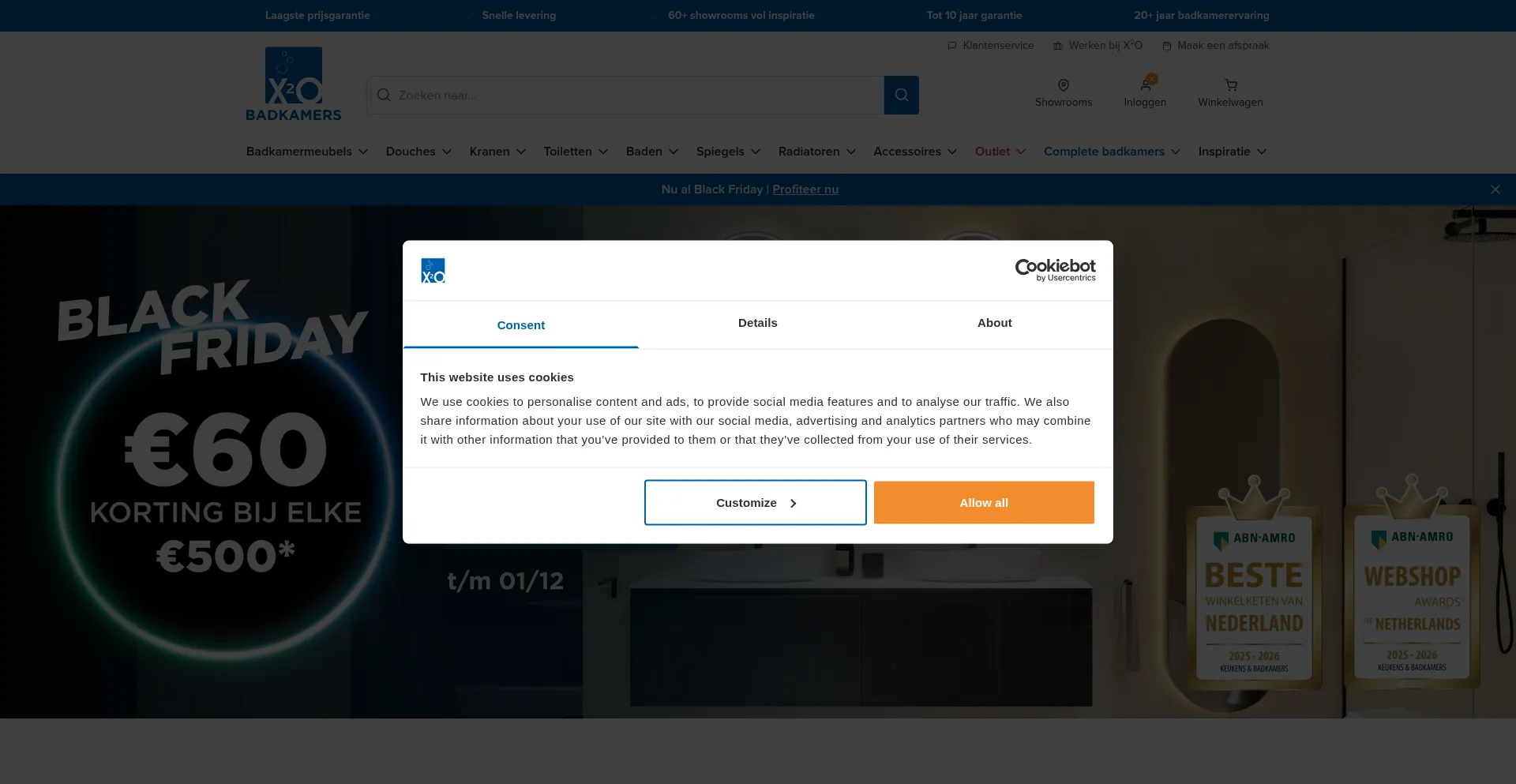Expand the Badkamermeubels menu
This screenshot has height=784, width=1516.
pos(307,152)
